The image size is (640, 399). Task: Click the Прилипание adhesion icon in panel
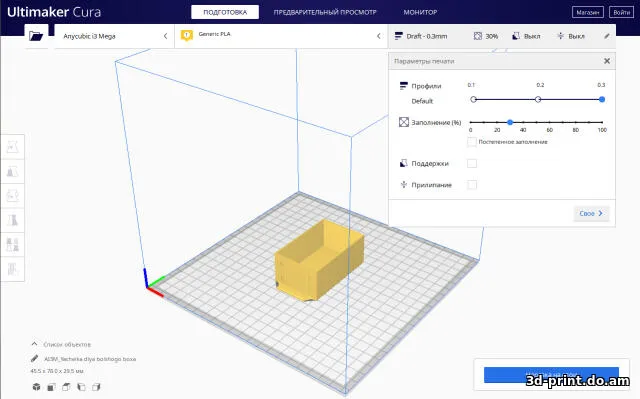coord(404,185)
